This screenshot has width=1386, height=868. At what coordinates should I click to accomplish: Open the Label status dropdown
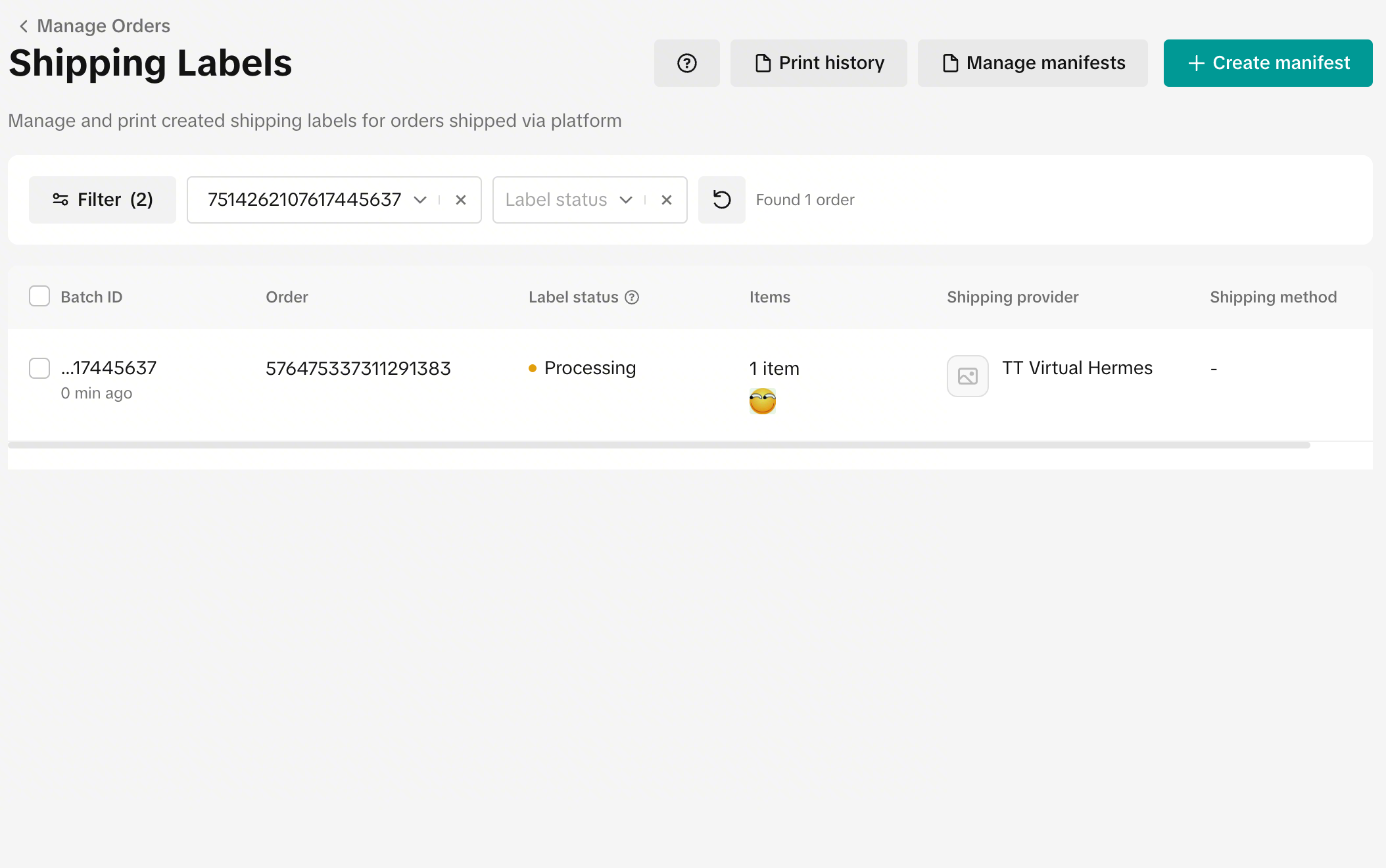point(625,200)
